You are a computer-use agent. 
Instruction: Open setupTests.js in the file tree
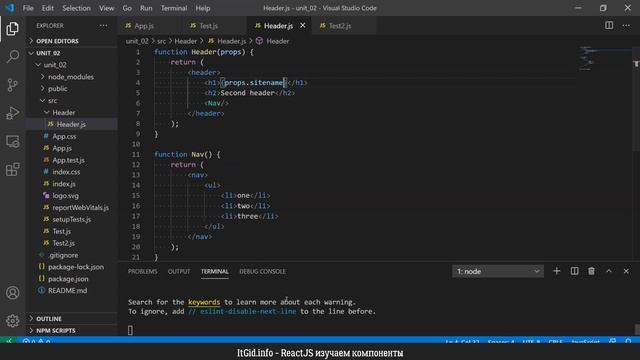[x=71, y=219]
